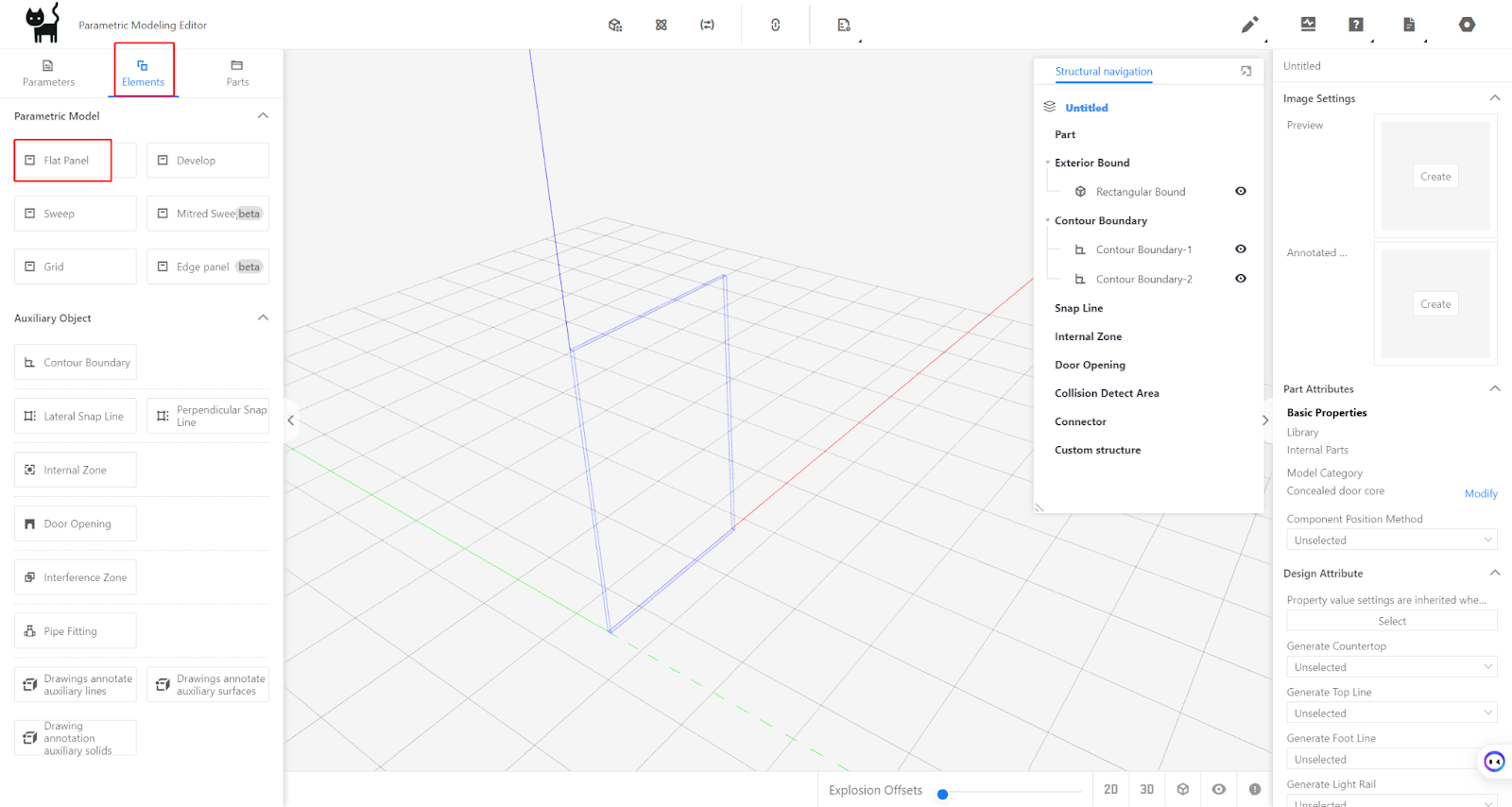
Task: Click the parentheses swap arrows toolbar icon
Action: tap(707, 25)
